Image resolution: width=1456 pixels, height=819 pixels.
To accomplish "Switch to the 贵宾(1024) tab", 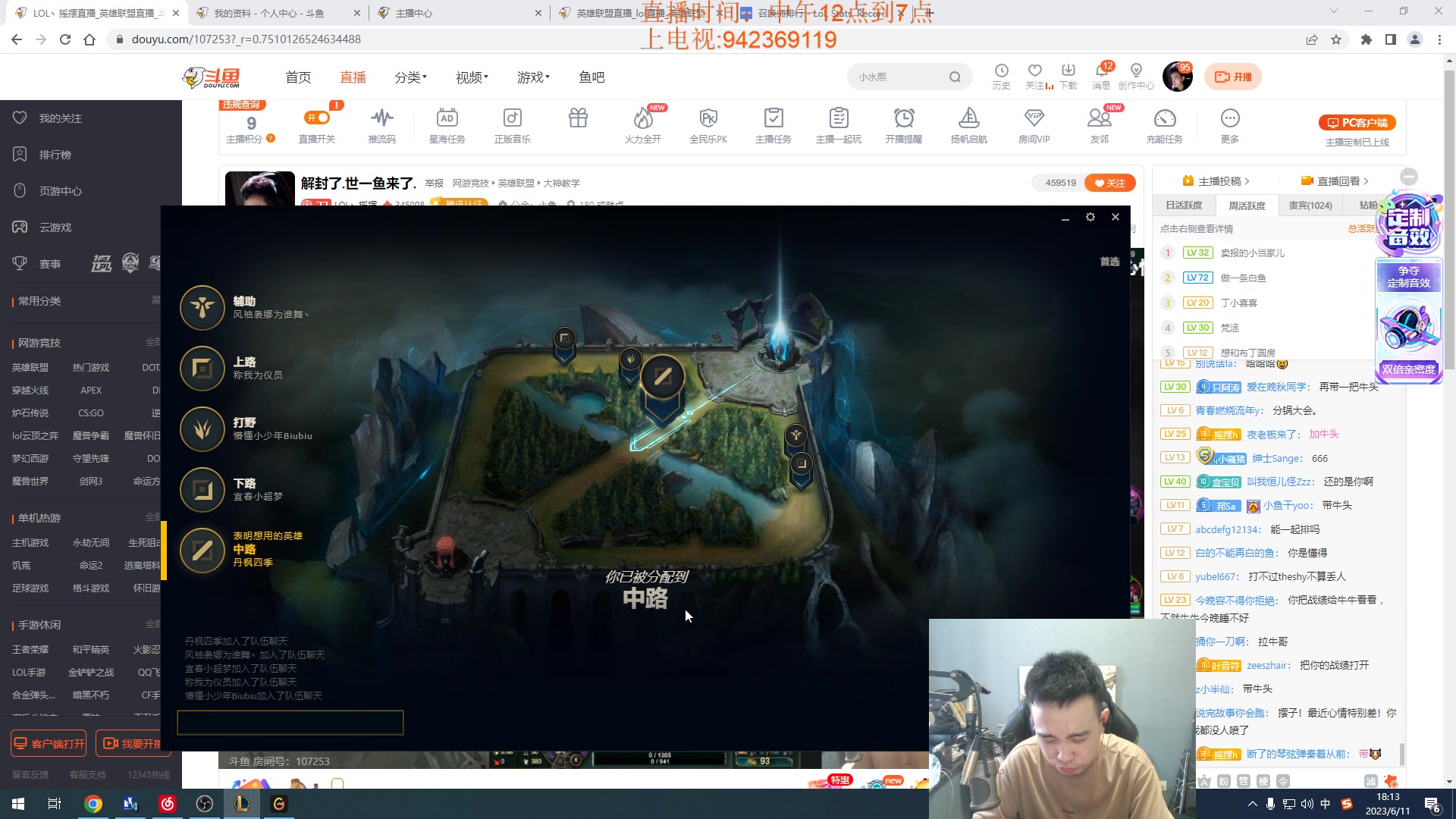I will (x=1310, y=206).
